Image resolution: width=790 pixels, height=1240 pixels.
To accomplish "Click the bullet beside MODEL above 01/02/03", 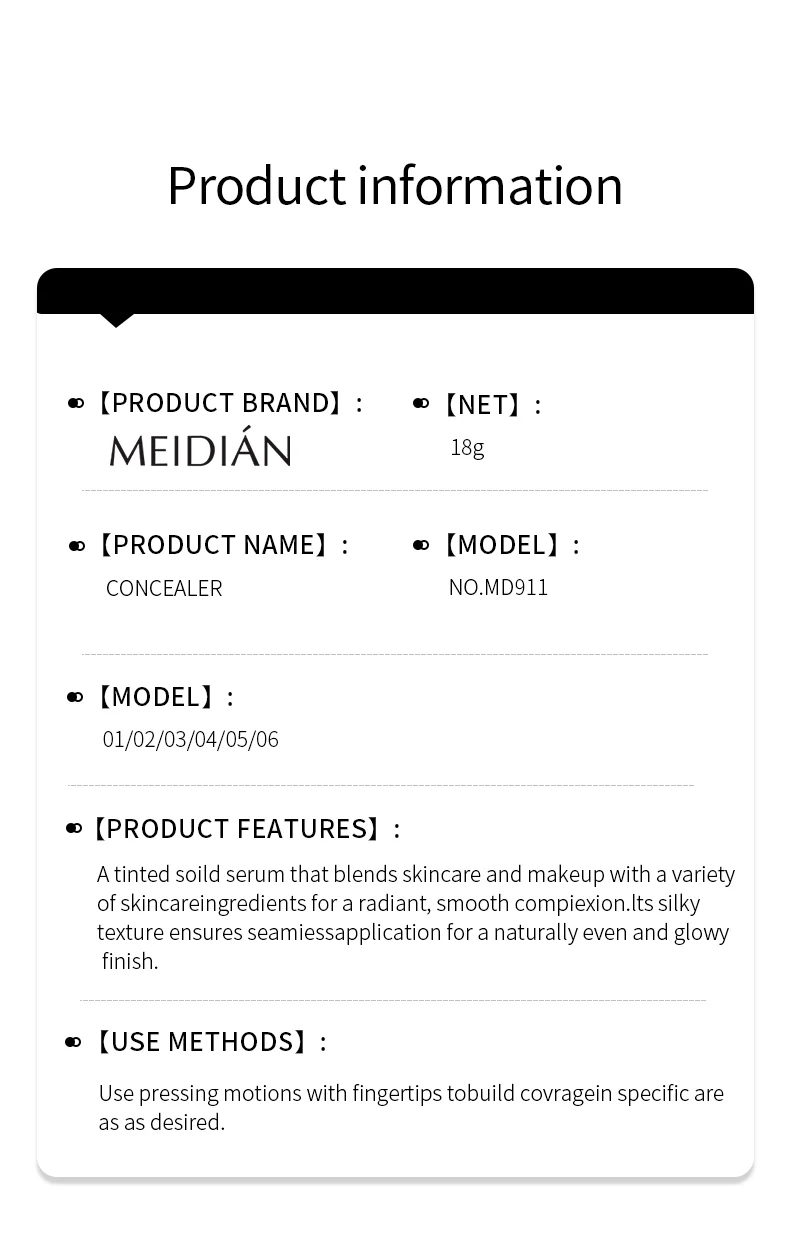I will 75,697.
